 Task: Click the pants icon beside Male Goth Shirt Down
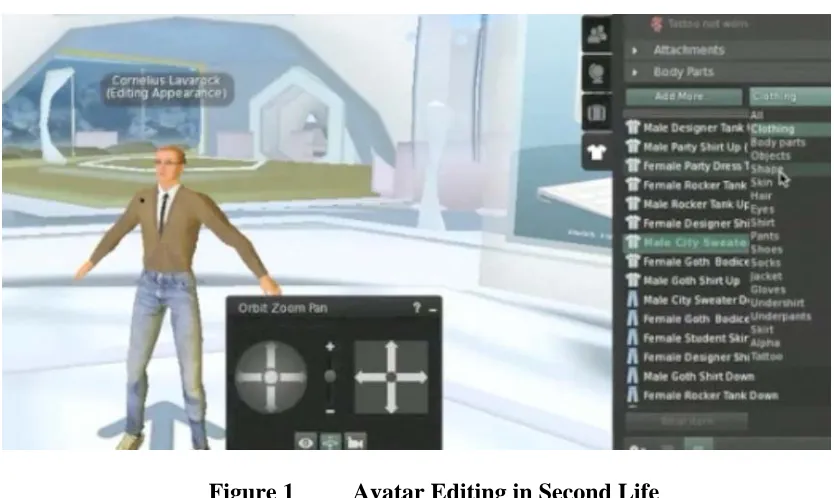632,376
